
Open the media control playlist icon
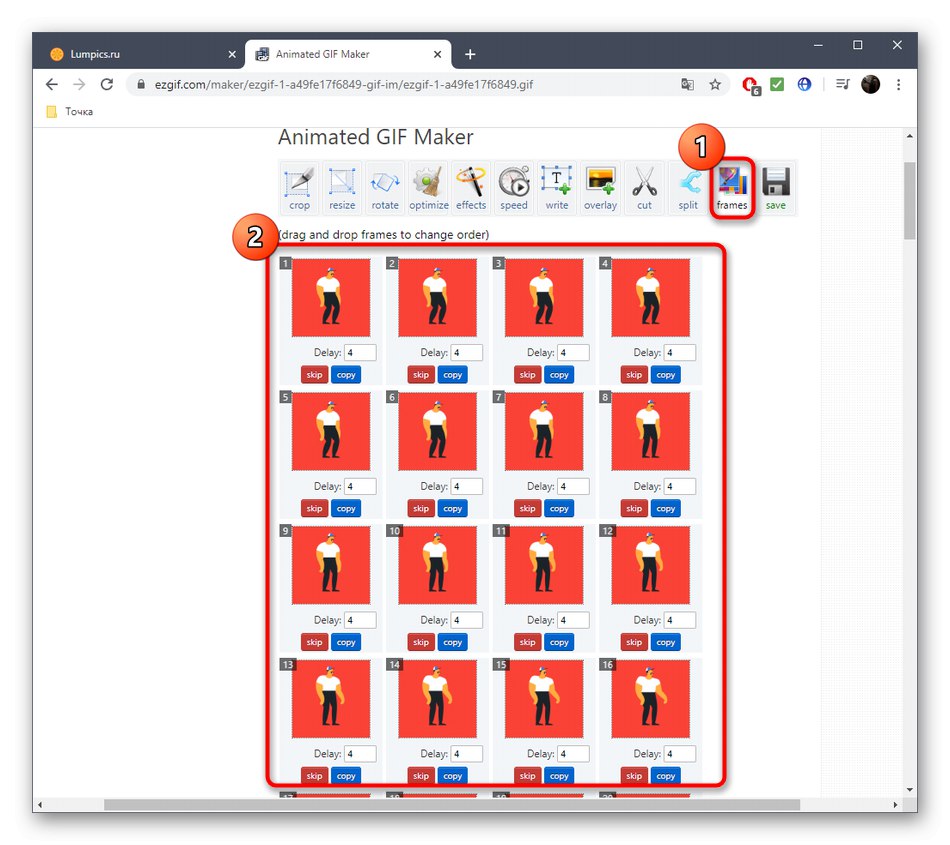tap(842, 84)
